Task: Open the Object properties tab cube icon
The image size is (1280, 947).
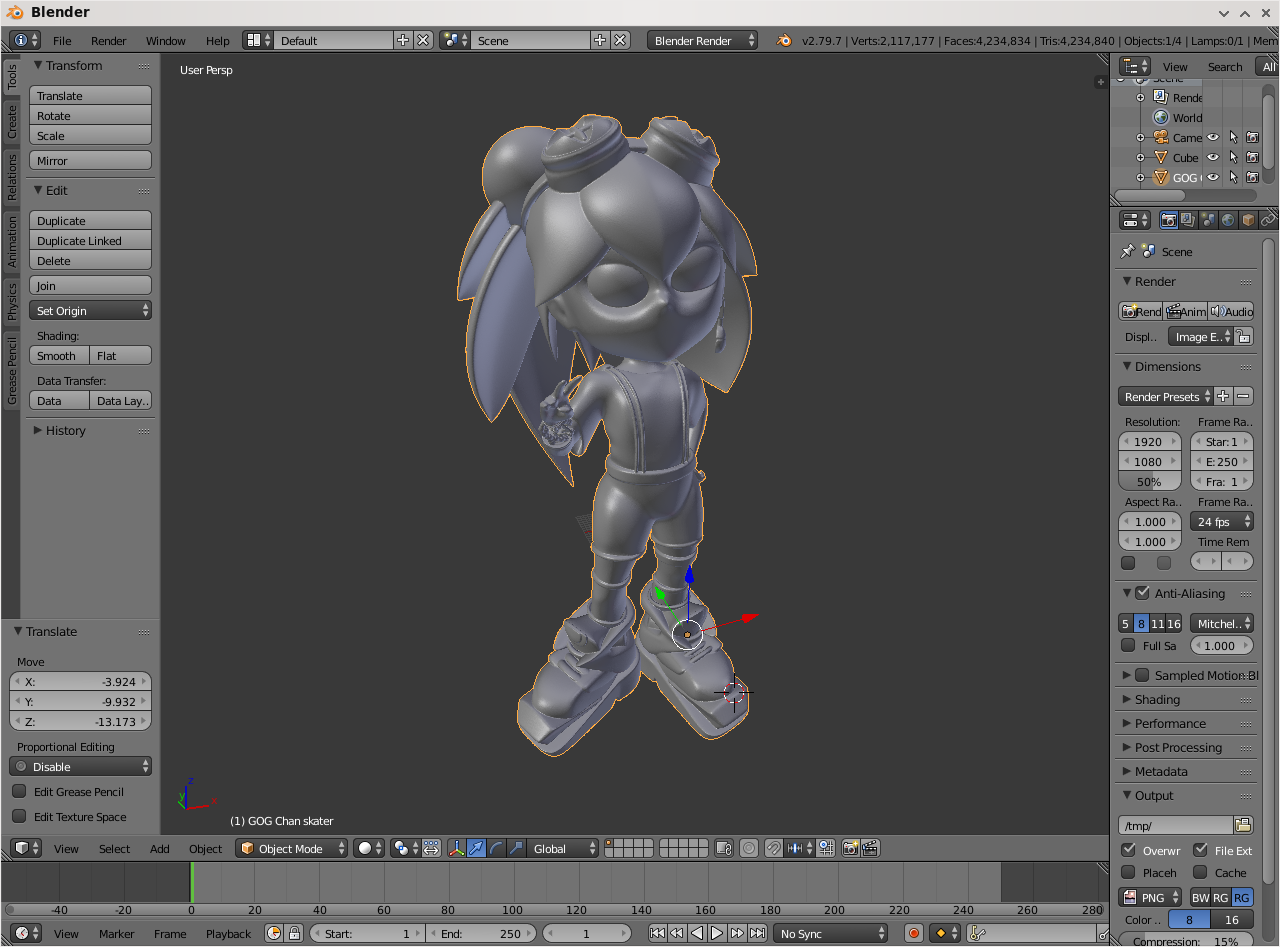Action: point(1248,220)
